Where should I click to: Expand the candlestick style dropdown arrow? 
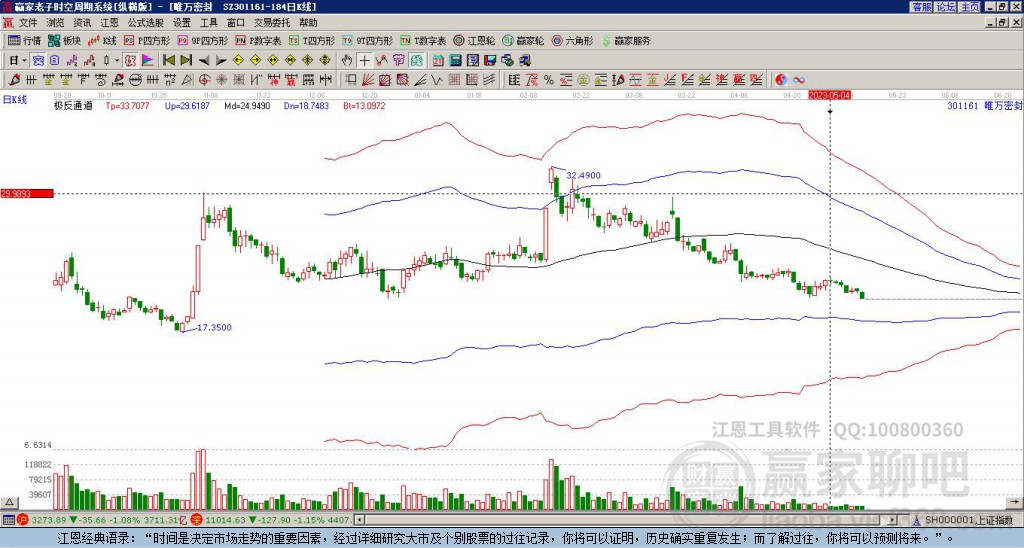click(117, 61)
